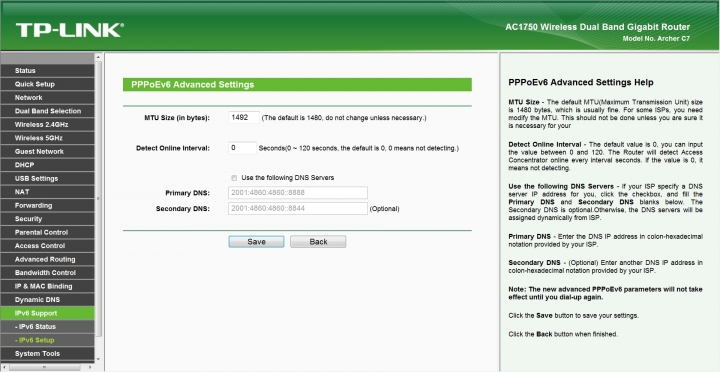Open the Status menu item
Image resolution: width=720 pixels, height=372 pixels.
(x=47, y=71)
